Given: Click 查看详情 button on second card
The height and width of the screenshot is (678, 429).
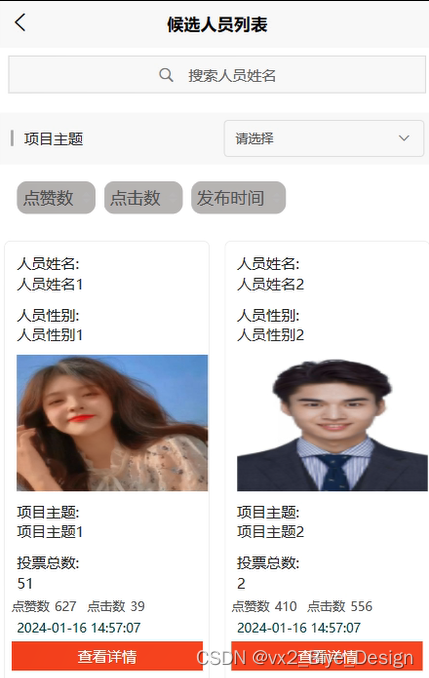Looking at the screenshot, I should tap(327, 656).
